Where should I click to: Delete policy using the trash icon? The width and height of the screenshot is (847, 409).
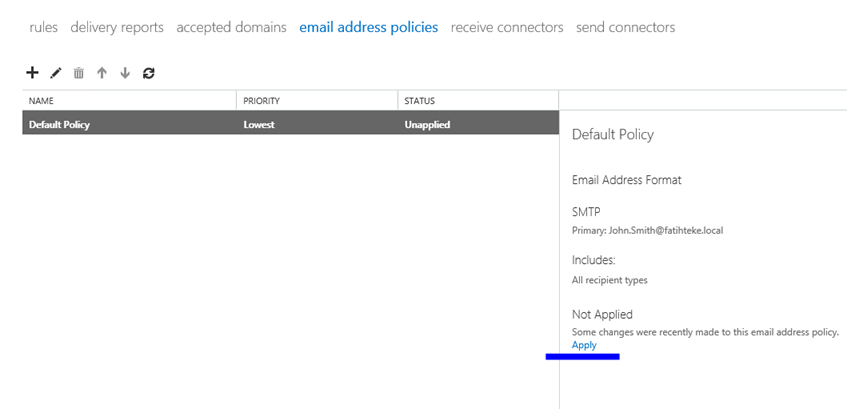(x=79, y=73)
